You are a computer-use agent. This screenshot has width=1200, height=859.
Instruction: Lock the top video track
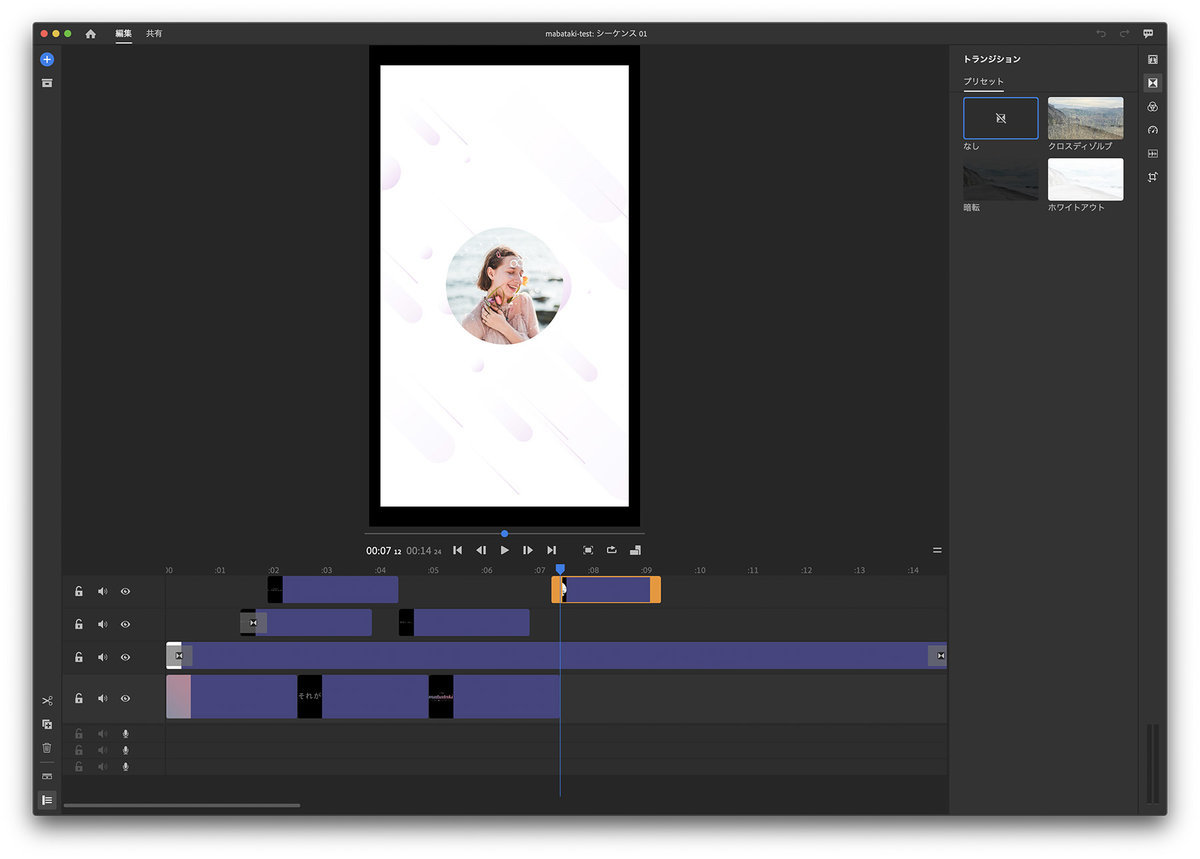(x=79, y=591)
